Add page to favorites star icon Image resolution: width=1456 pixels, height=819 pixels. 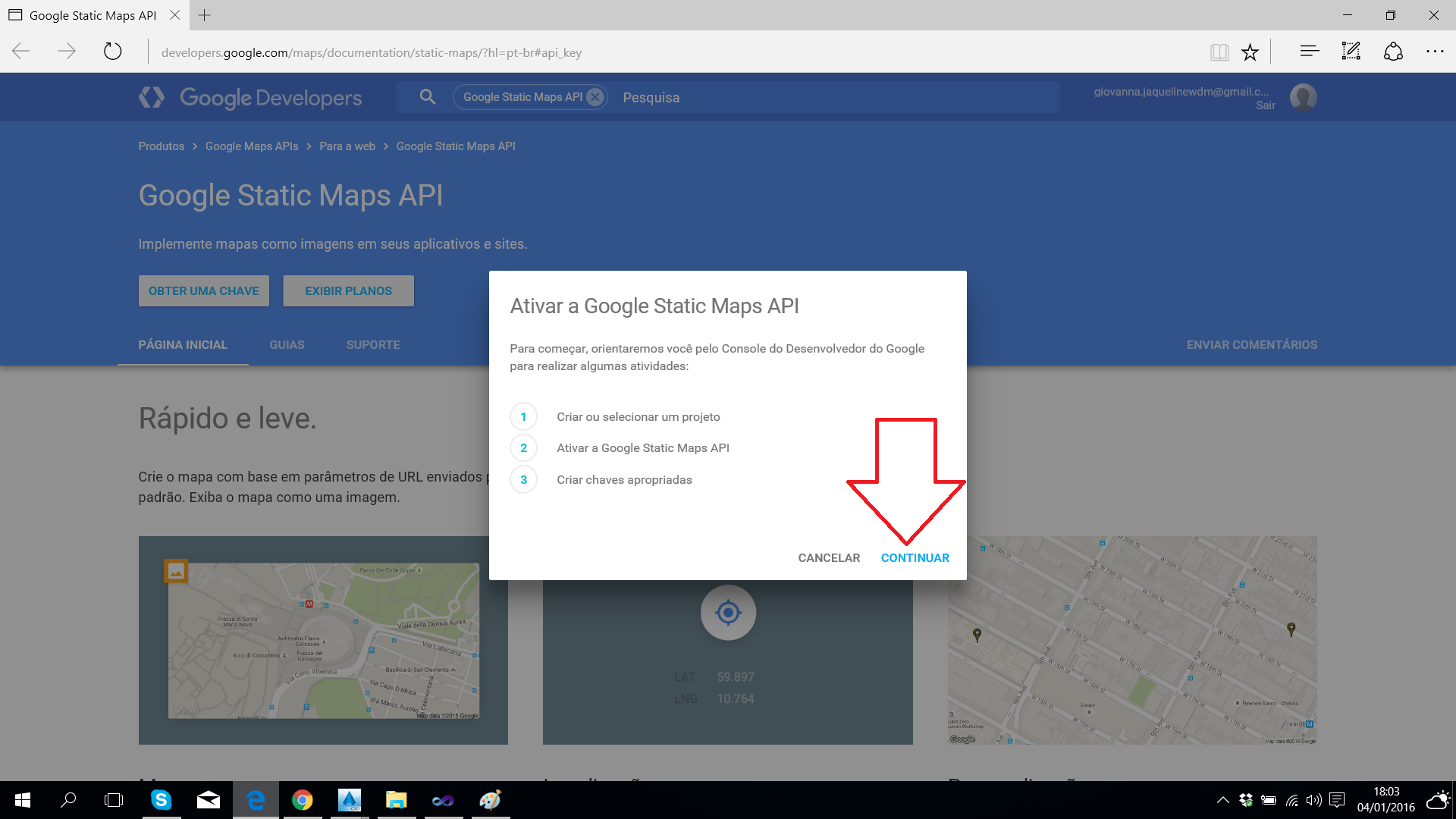click(x=1250, y=52)
